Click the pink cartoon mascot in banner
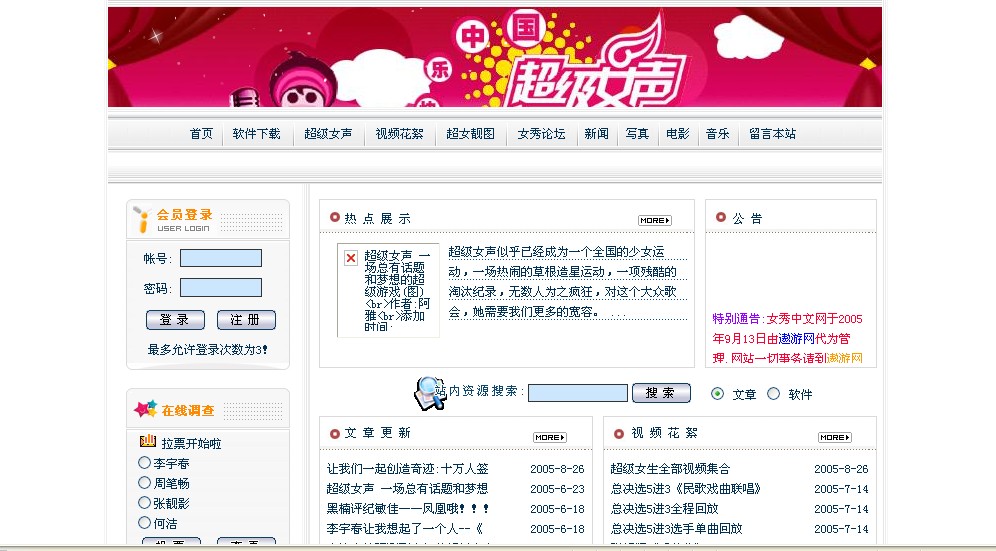The image size is (996, 551). pyautogui.click(x=303, y=81)
